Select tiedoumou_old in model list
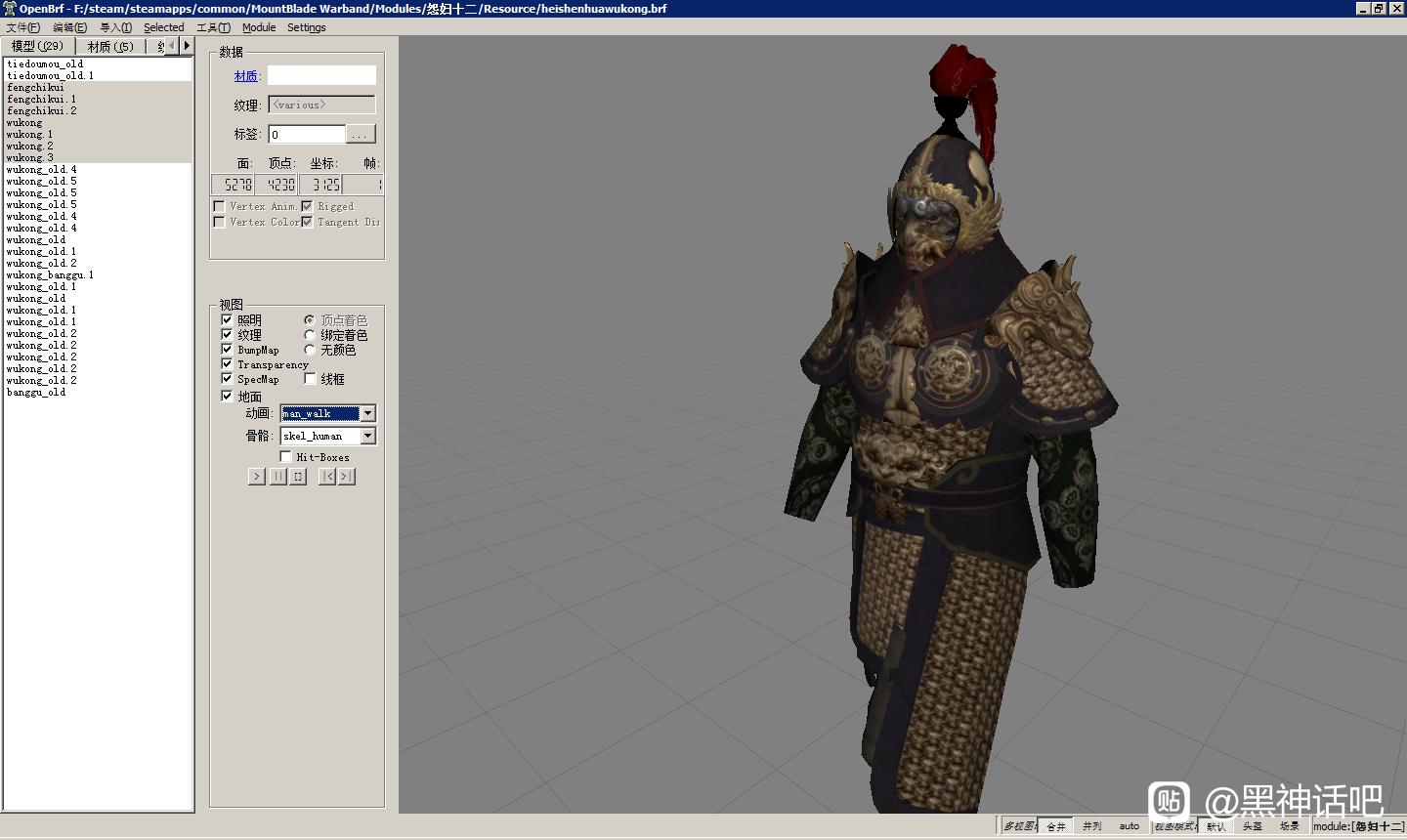This screenshot has width=1407, height=840. click(x=99, y=63)
